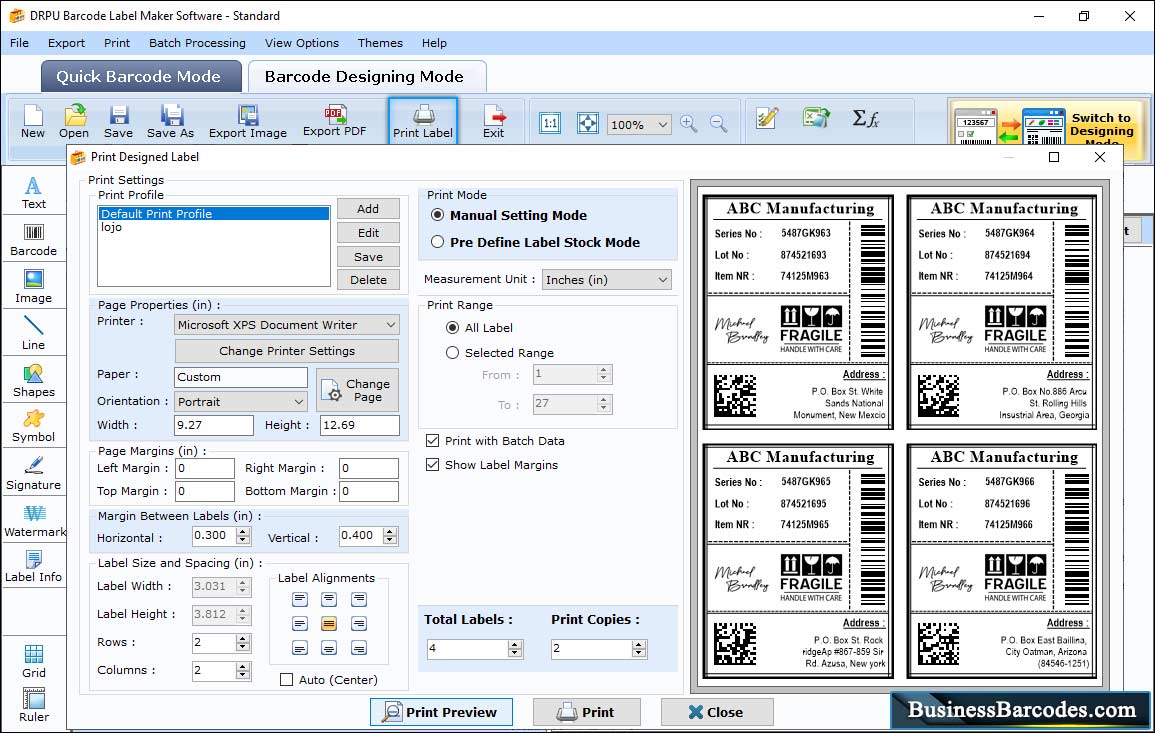Choose the Shapes tool
Image resolution: width=1155 pixels, height=733 pixels.
point(33,381)
